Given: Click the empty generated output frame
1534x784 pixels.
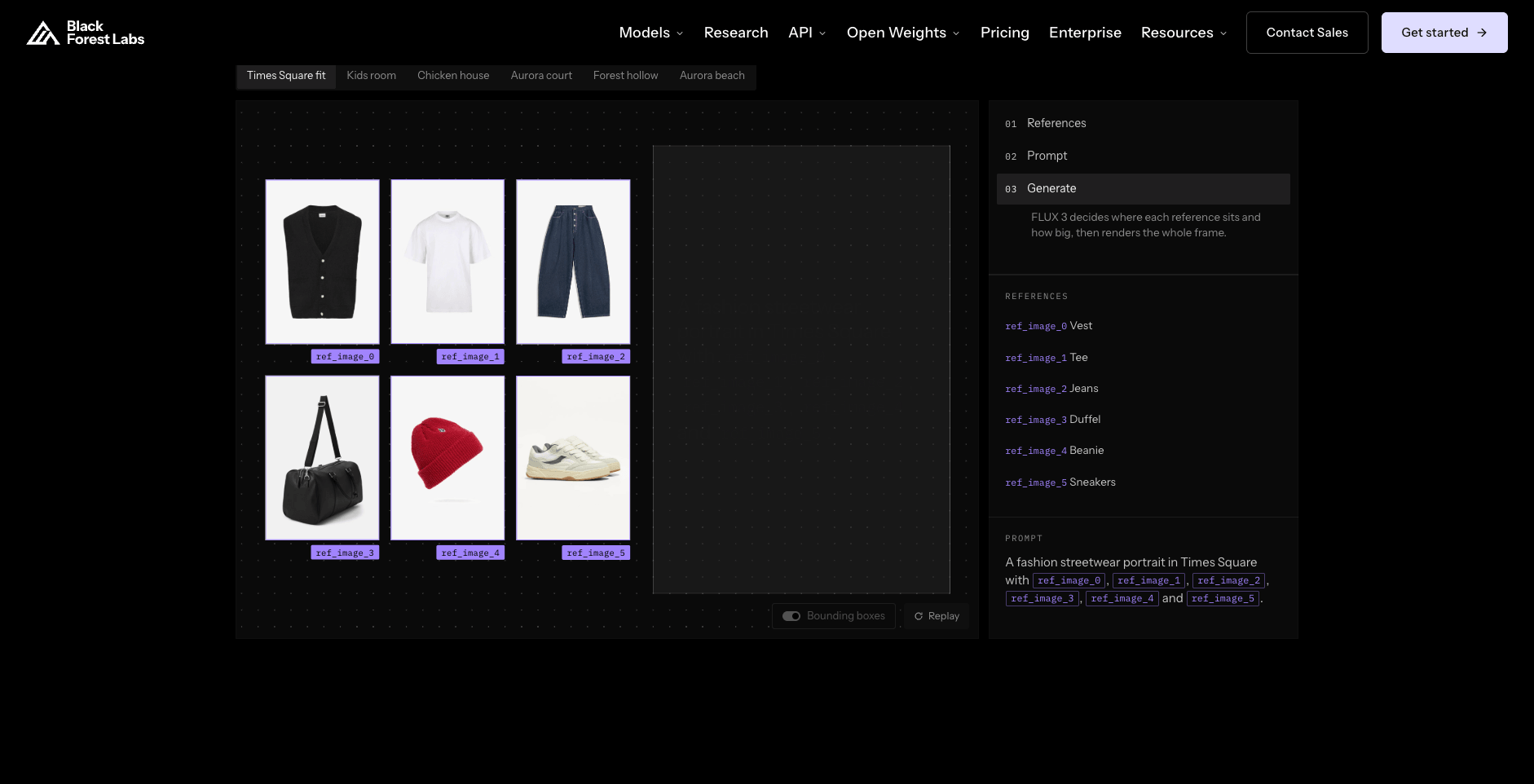Looking at the screenshot, I should click(801, 370).
